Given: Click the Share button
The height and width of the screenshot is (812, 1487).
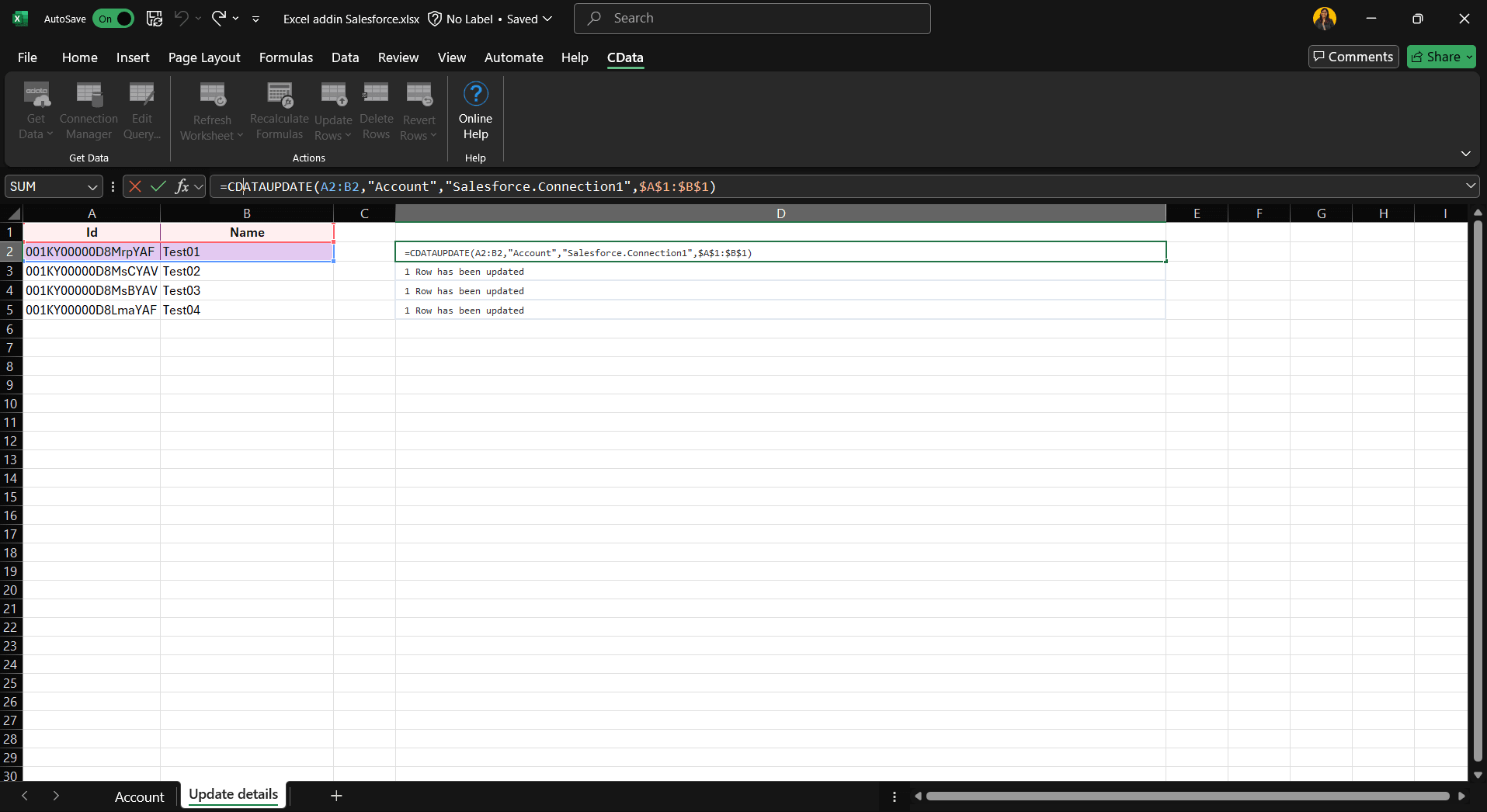Looking at the screenshot, I should click(1440, 56).
